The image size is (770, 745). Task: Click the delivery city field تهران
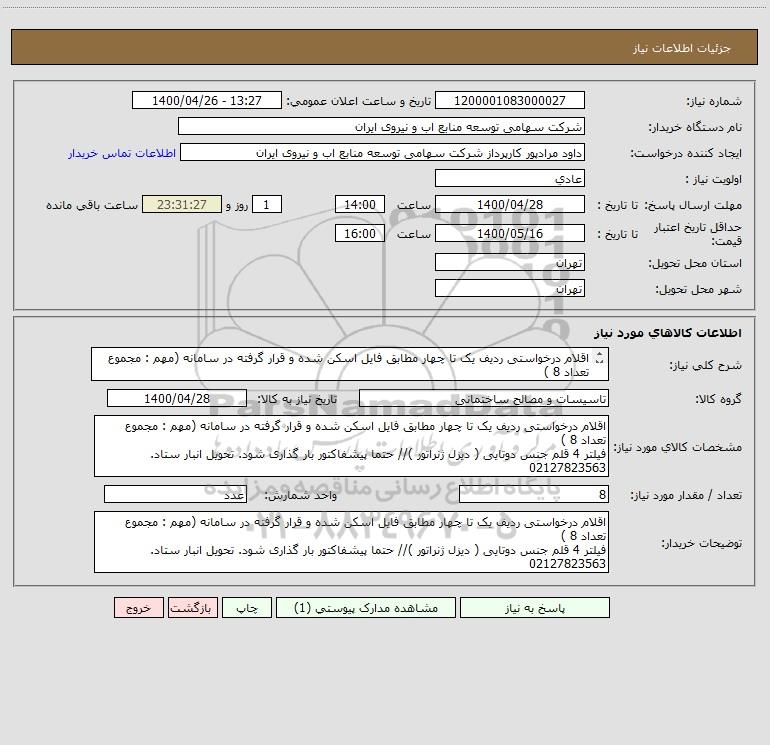tap(510, 288)
